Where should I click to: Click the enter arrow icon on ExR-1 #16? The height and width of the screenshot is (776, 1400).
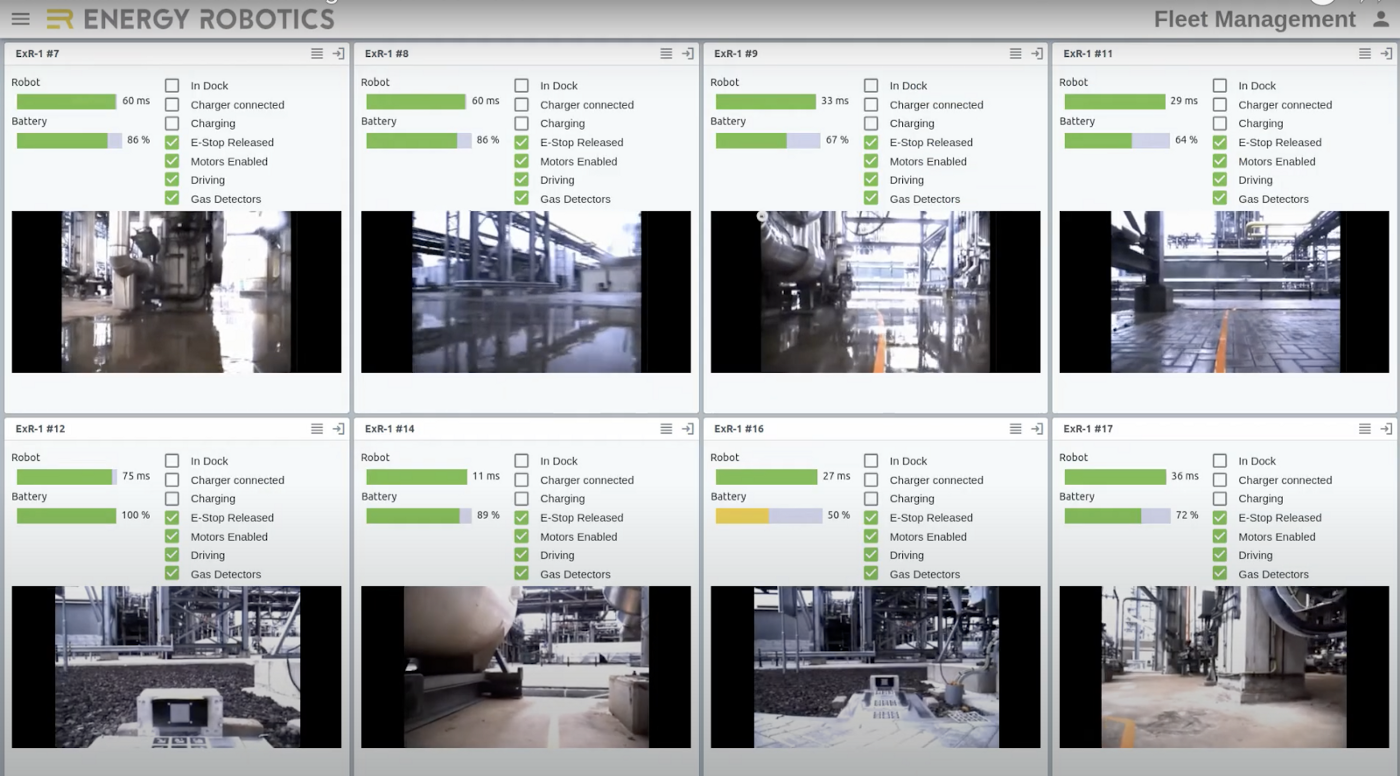(x=1037, y=429)
